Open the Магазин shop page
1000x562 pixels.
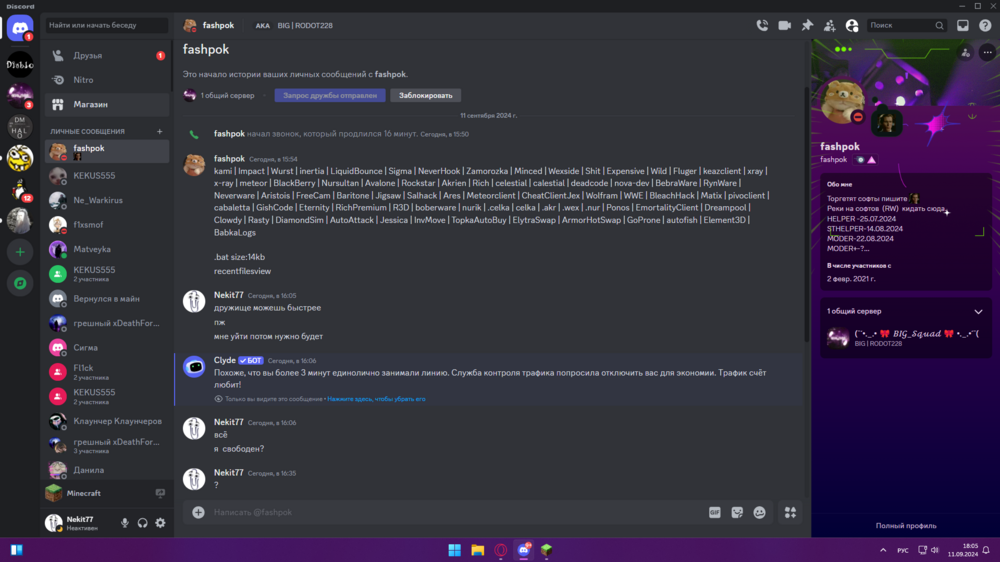point(107,105)
